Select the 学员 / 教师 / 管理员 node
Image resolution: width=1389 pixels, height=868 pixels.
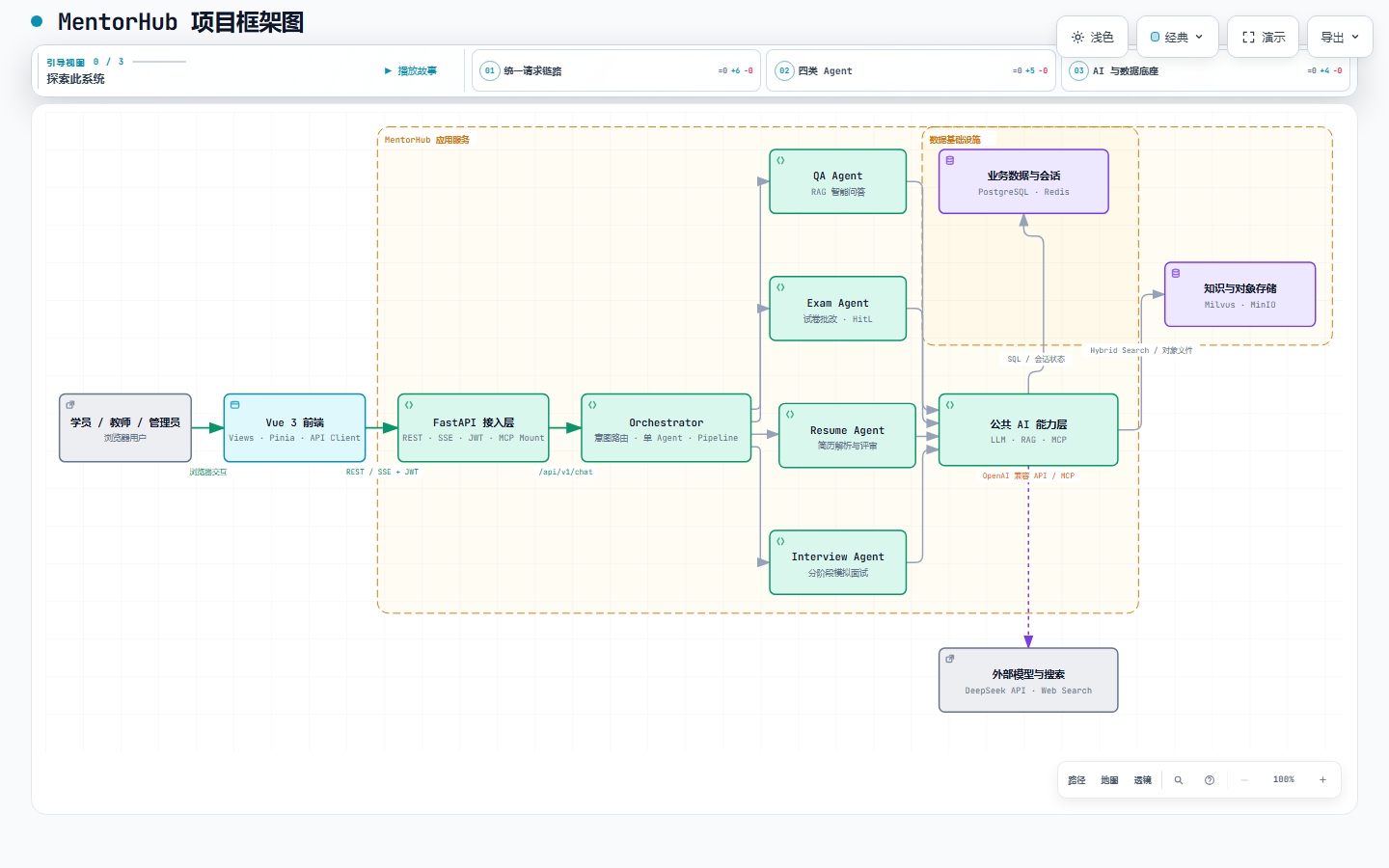[x=125, y=428]
